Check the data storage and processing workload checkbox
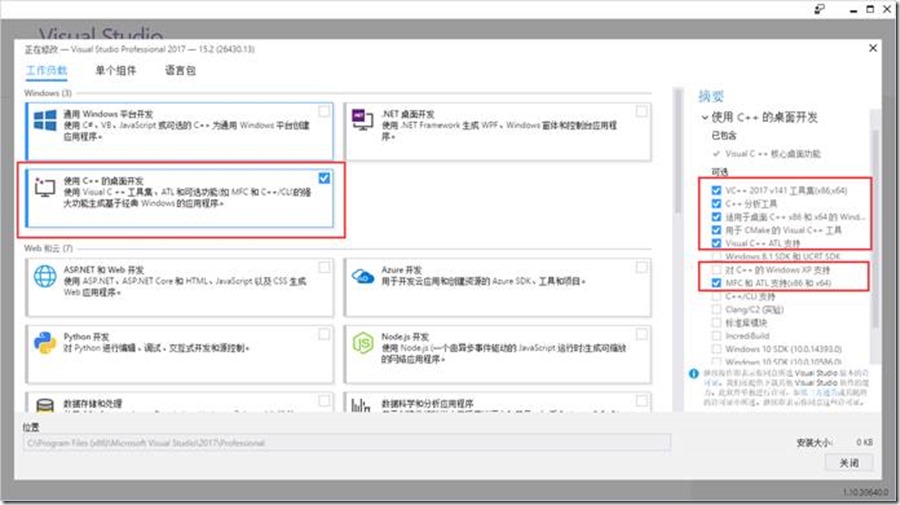The height and width of the screenshot is (505, 900). coord(324,401)
